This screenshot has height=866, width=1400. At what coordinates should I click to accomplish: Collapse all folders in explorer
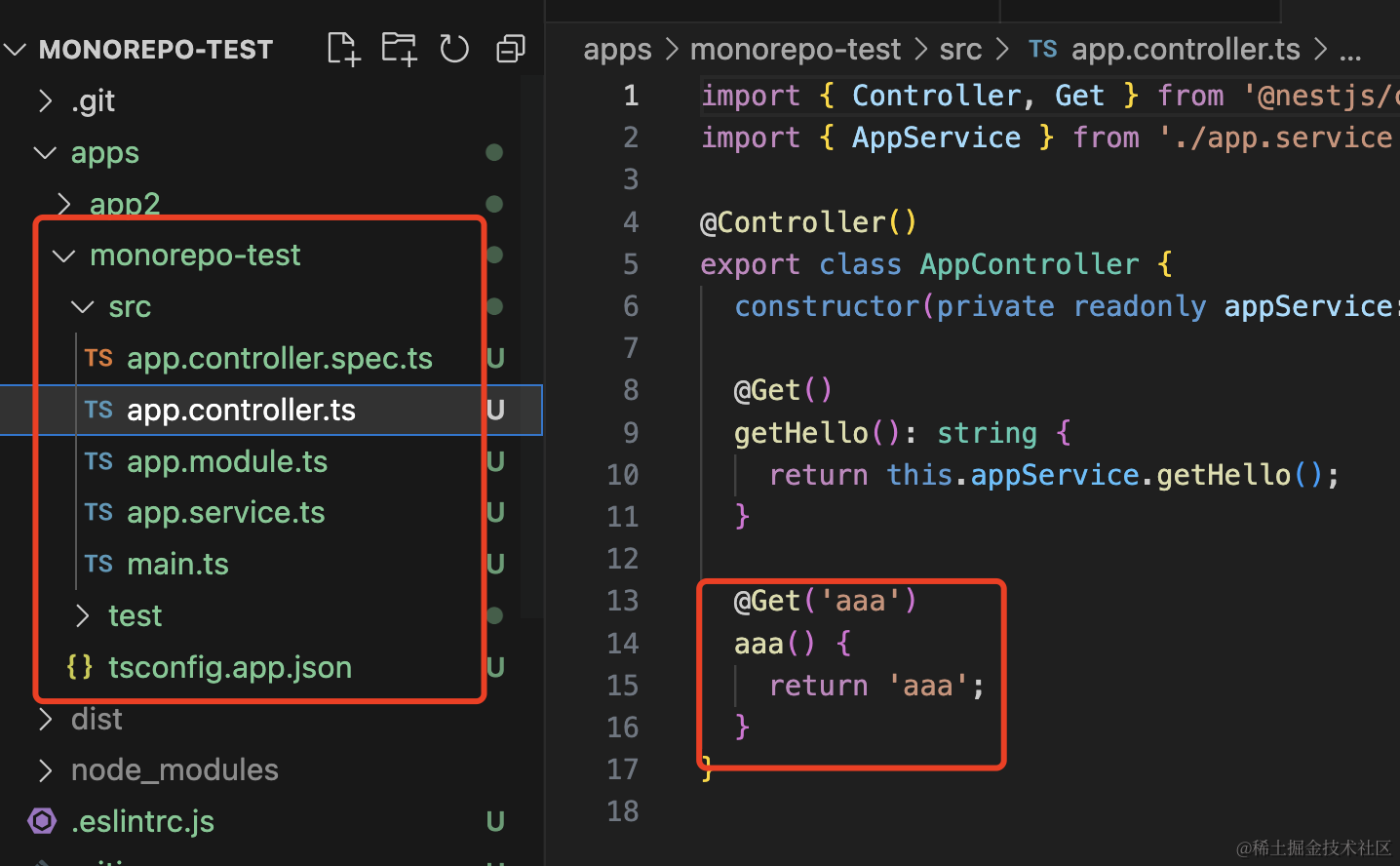[510, 48]
